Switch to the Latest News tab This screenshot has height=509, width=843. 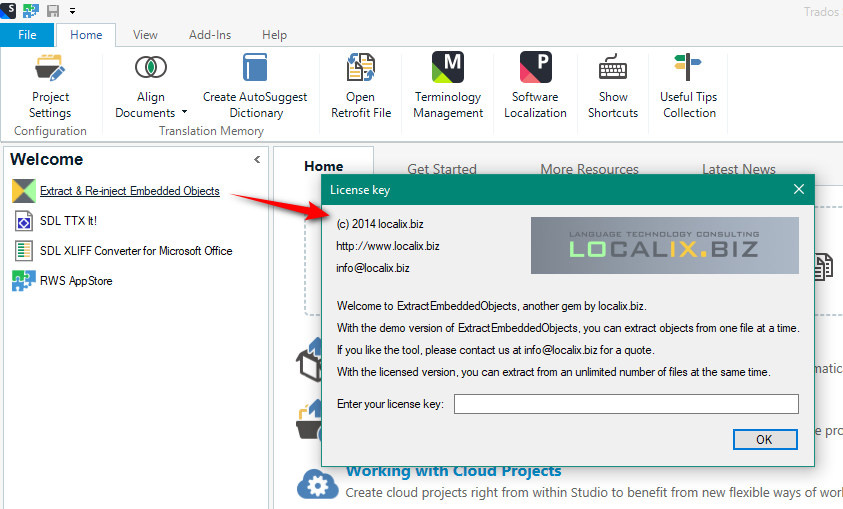[739, 169]
